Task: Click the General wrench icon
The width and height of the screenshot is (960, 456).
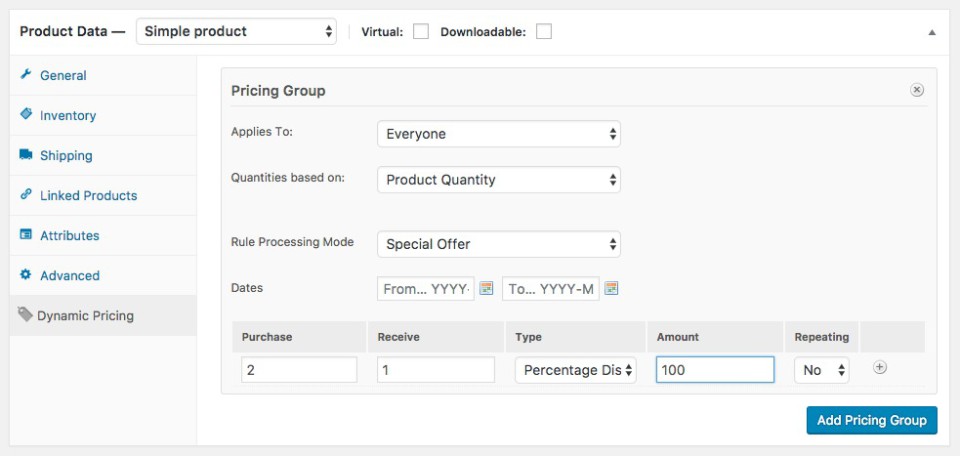Action: (26, 75)
